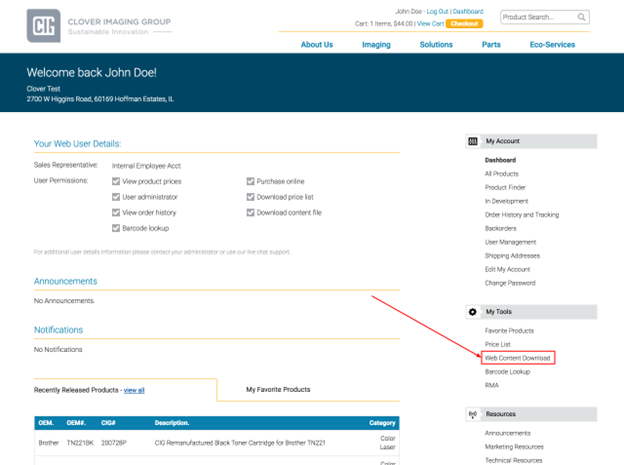Click the Product Search input field

coord(536,17)
